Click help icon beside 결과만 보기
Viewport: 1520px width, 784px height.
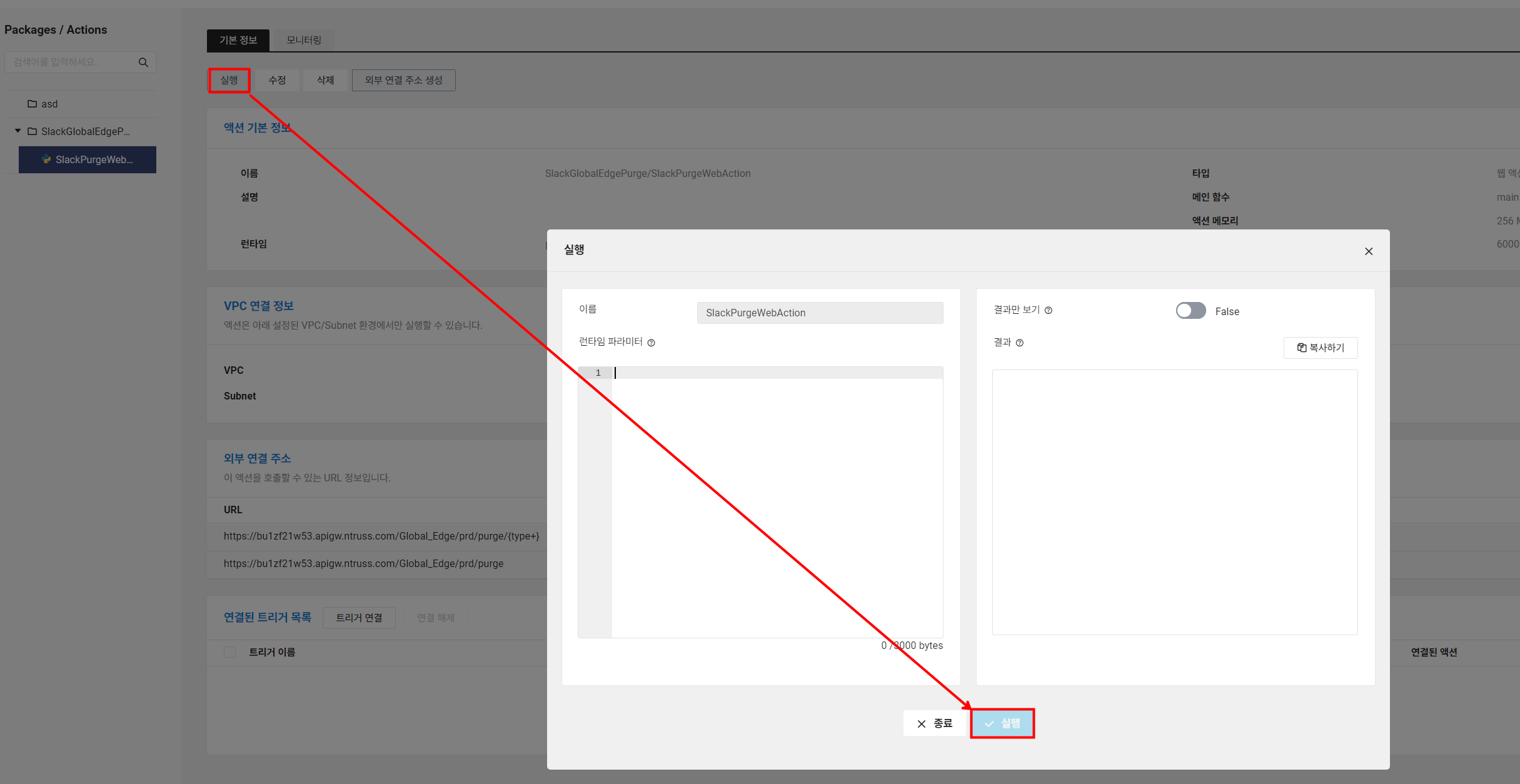(x=1049, y=310)
